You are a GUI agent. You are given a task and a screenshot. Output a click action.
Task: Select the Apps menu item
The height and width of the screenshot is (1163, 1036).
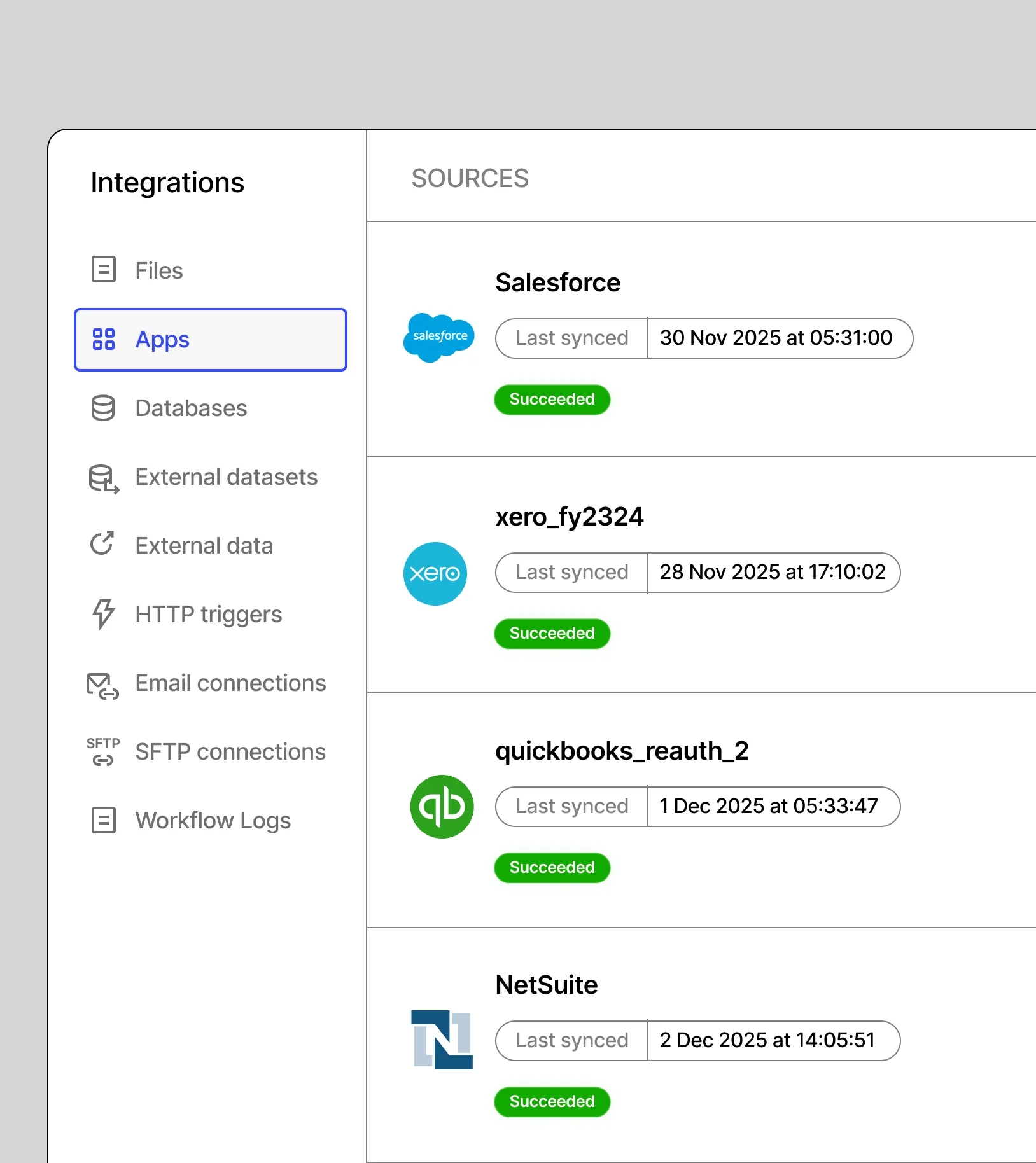pos(211,340)
